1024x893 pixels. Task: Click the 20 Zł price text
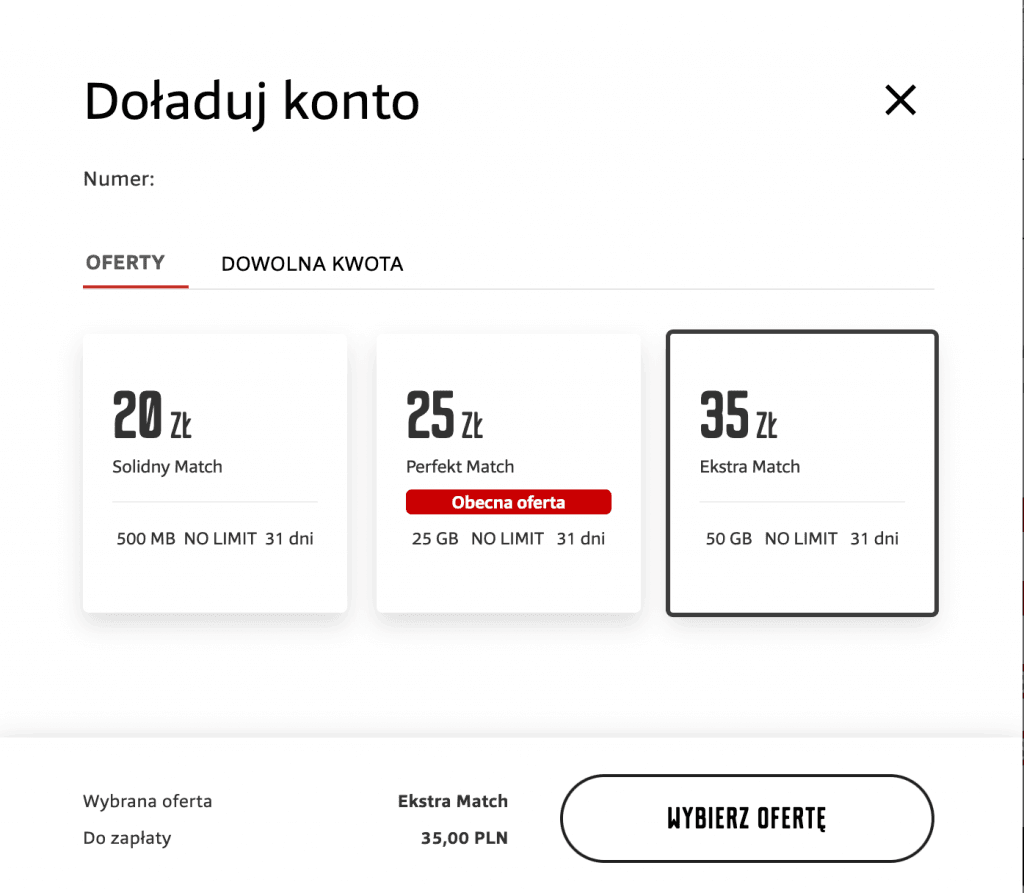tap(150, 417)
